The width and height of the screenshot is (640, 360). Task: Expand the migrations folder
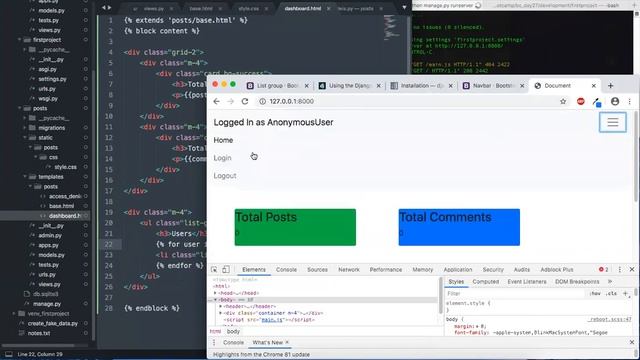(x=25, y=128)
